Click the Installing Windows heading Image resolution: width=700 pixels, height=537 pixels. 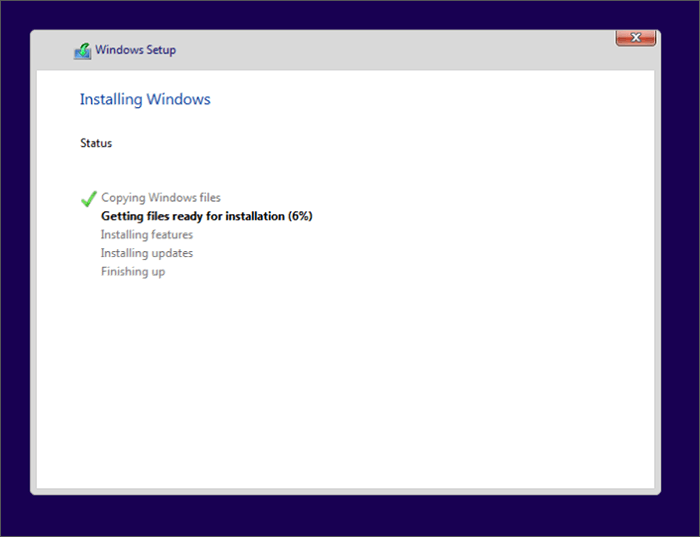(145, 99)
